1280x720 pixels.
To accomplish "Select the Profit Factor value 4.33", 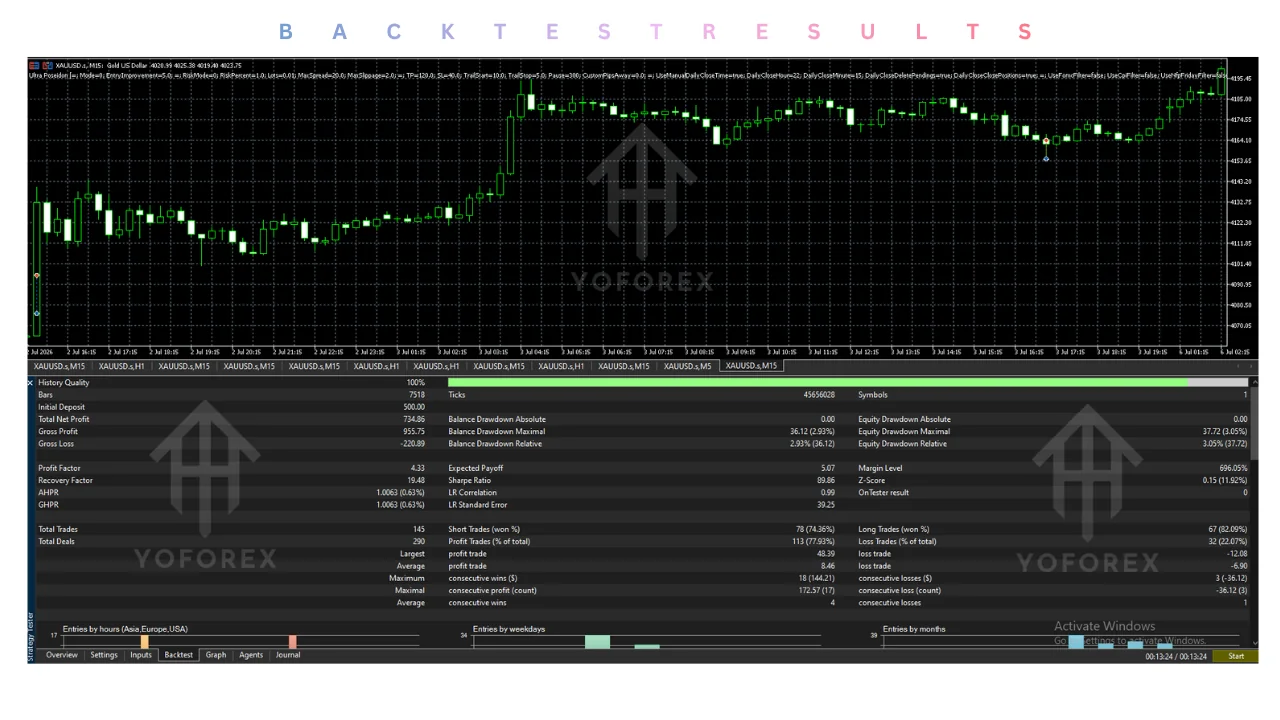I will [417, 468].
